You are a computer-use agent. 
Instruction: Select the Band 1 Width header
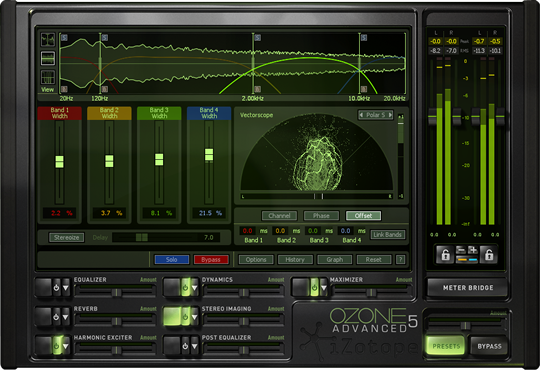60,113
